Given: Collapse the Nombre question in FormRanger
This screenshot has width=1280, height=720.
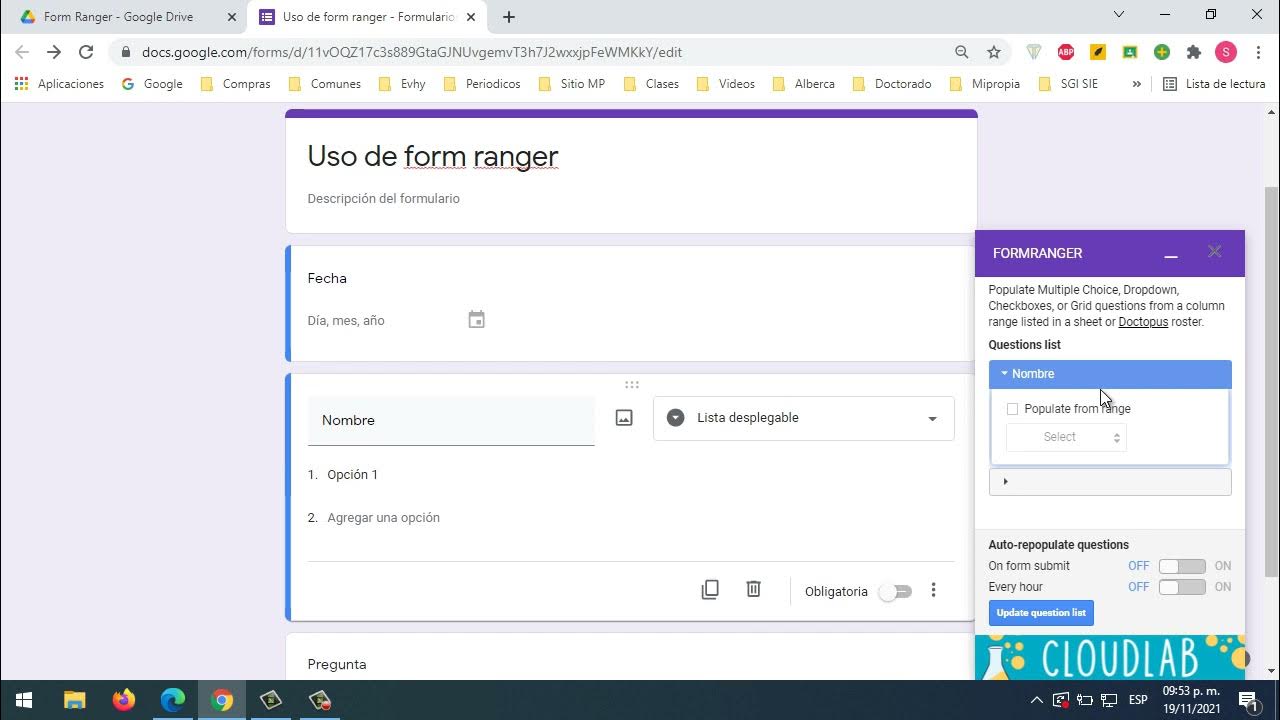Looking at the screenshot, I should click(x=1110, y=374).
